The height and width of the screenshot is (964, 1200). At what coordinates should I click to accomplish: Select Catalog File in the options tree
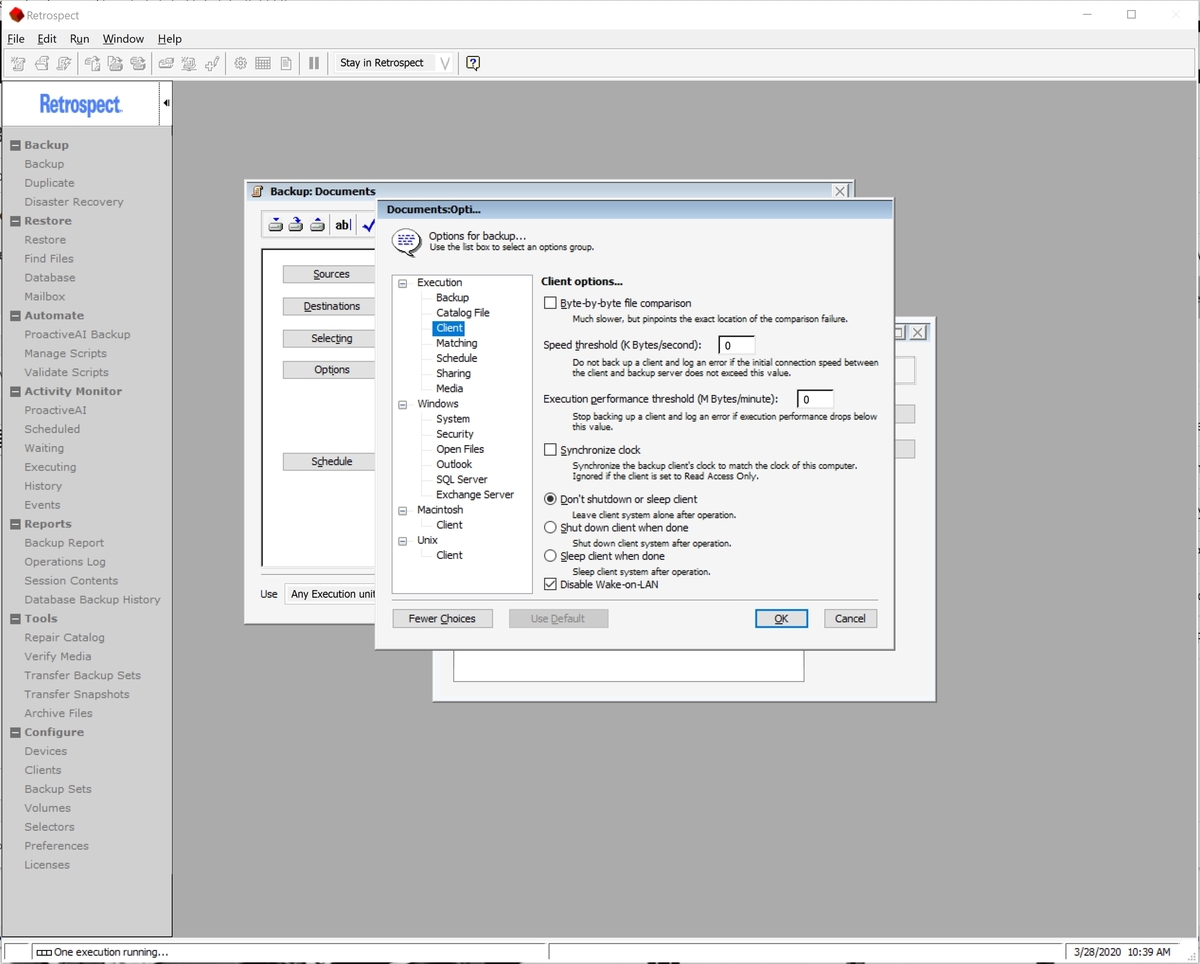click(463, 313)
